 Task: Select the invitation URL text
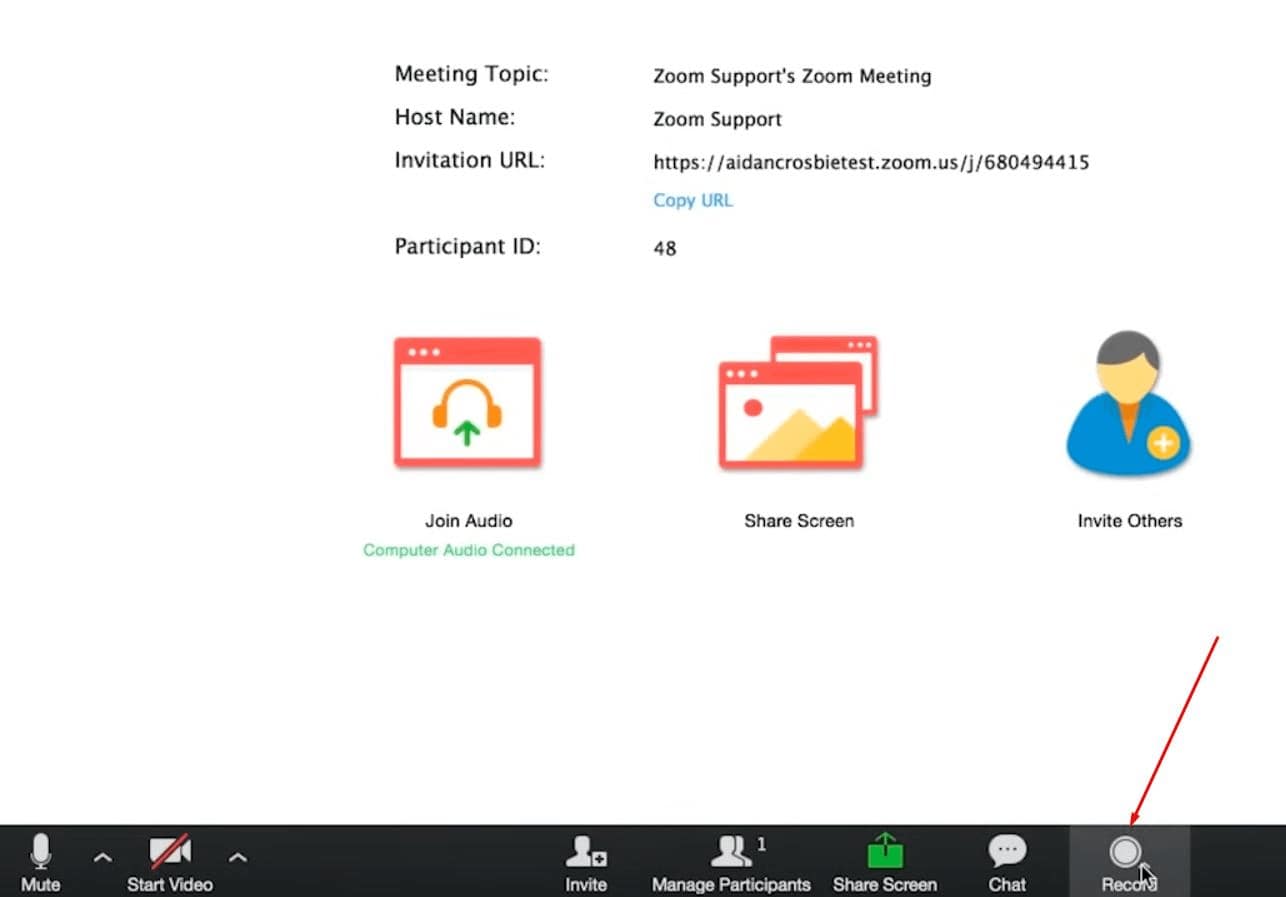[871, 162]
